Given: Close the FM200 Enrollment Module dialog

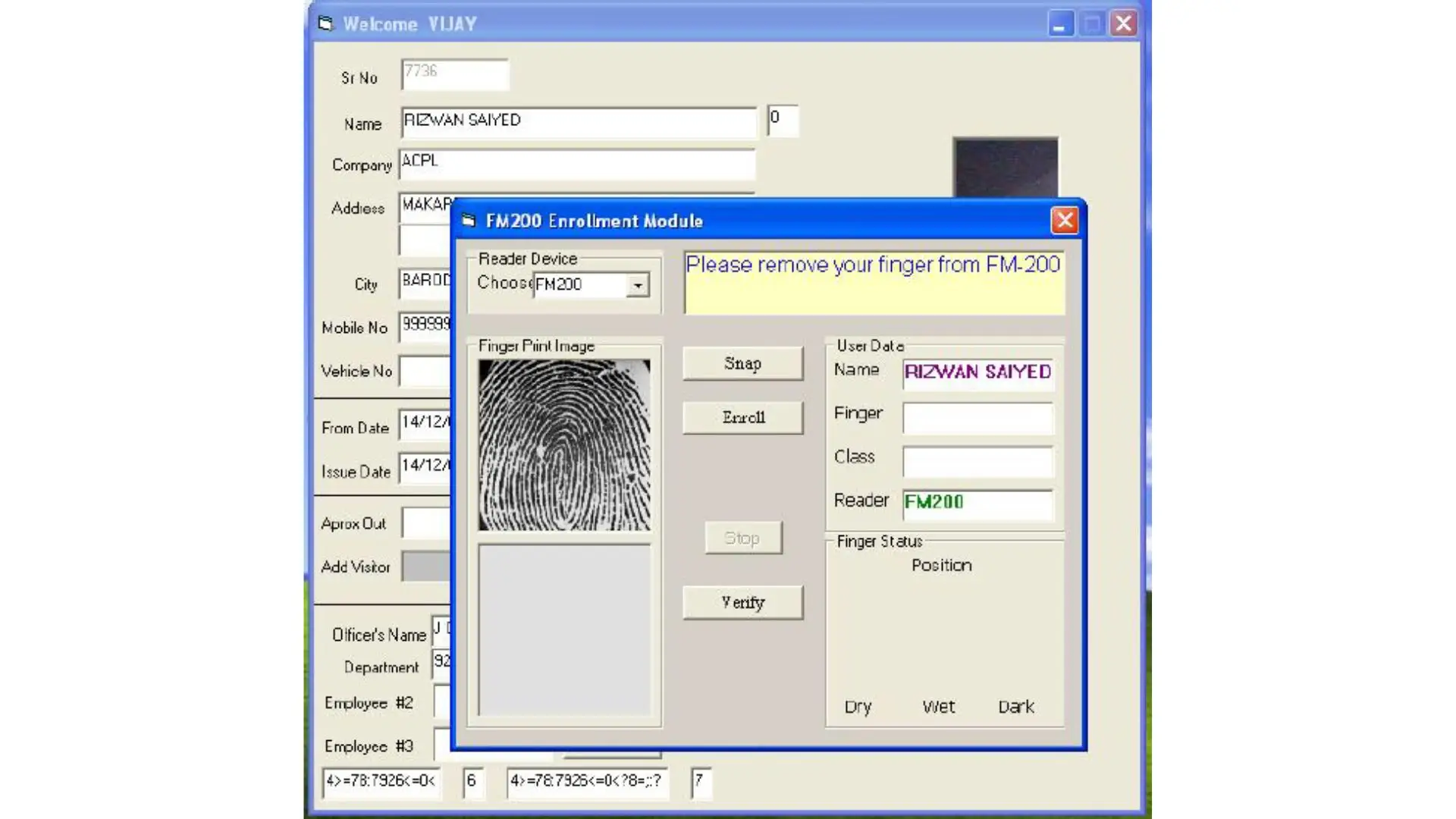Looking at the screenshot, I should [x=1064, y=221].
